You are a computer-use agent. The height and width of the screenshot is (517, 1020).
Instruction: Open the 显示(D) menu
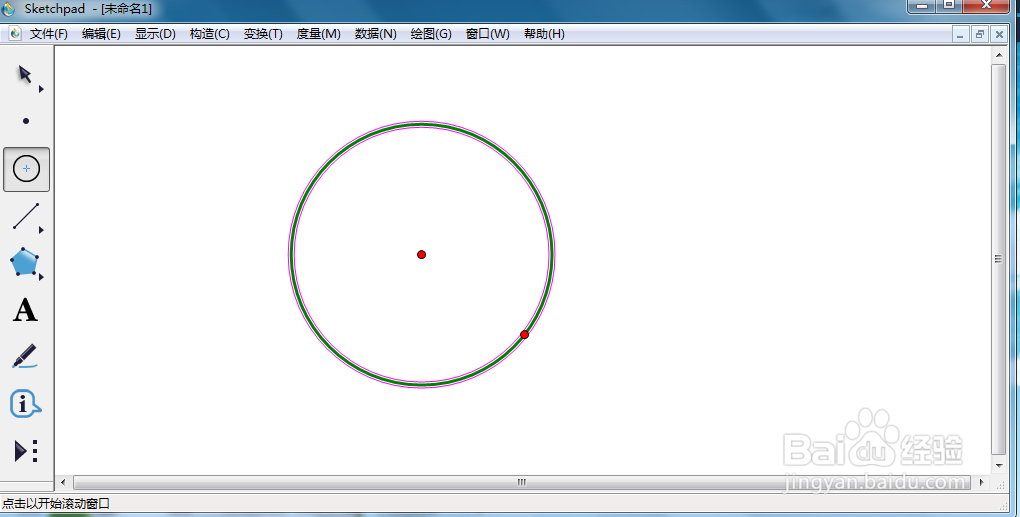pos(155,34)
